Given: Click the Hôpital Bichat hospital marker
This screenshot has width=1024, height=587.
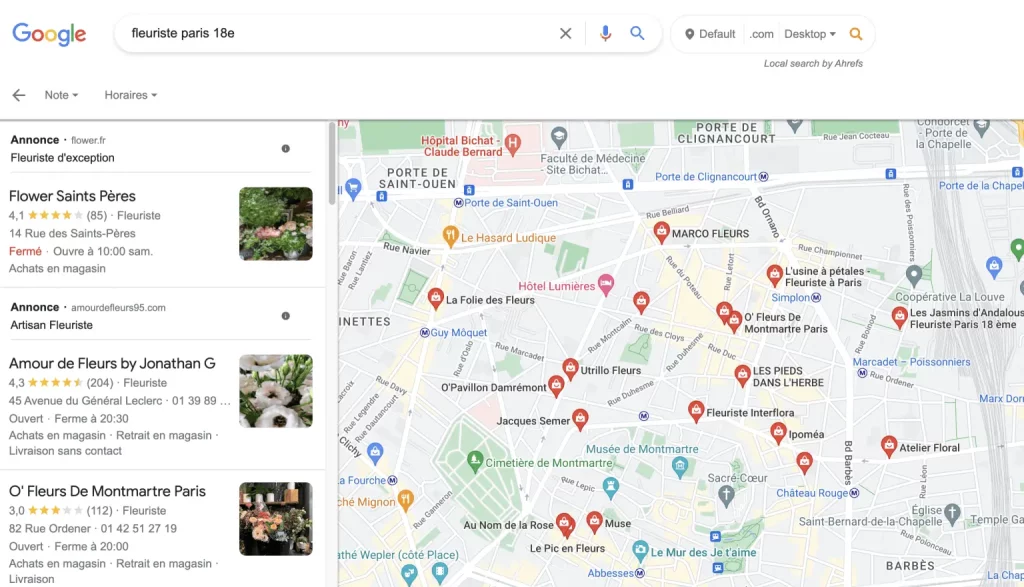Looking at the screenshot, I should [x=513, y=144].
